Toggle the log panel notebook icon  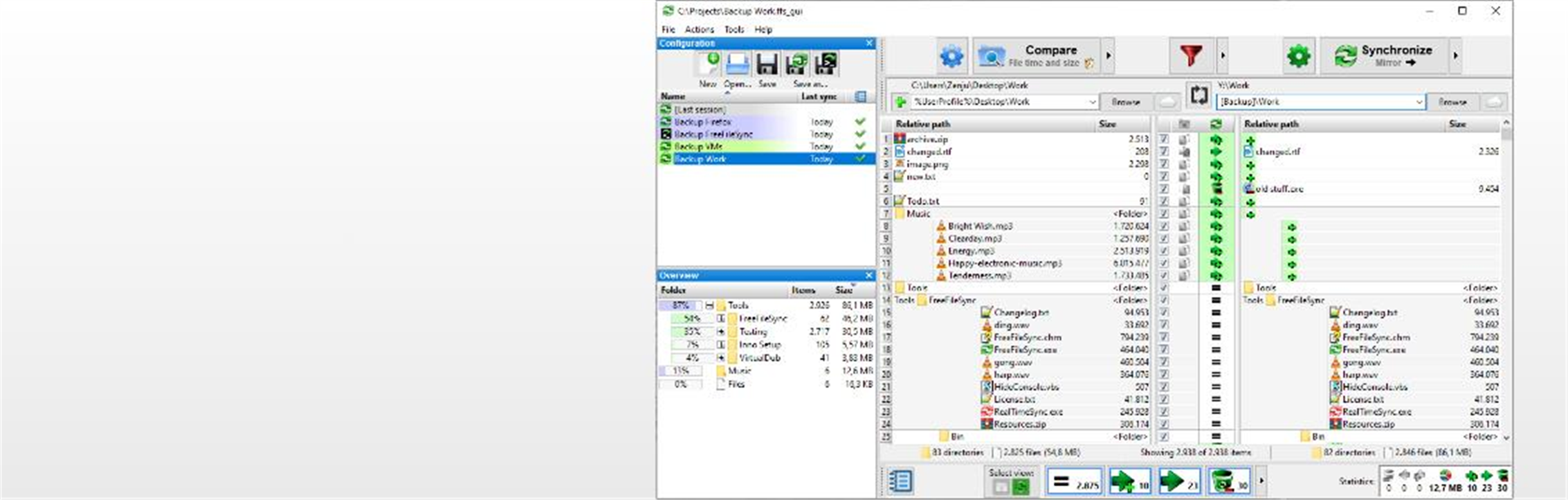(x=900, y=481)
